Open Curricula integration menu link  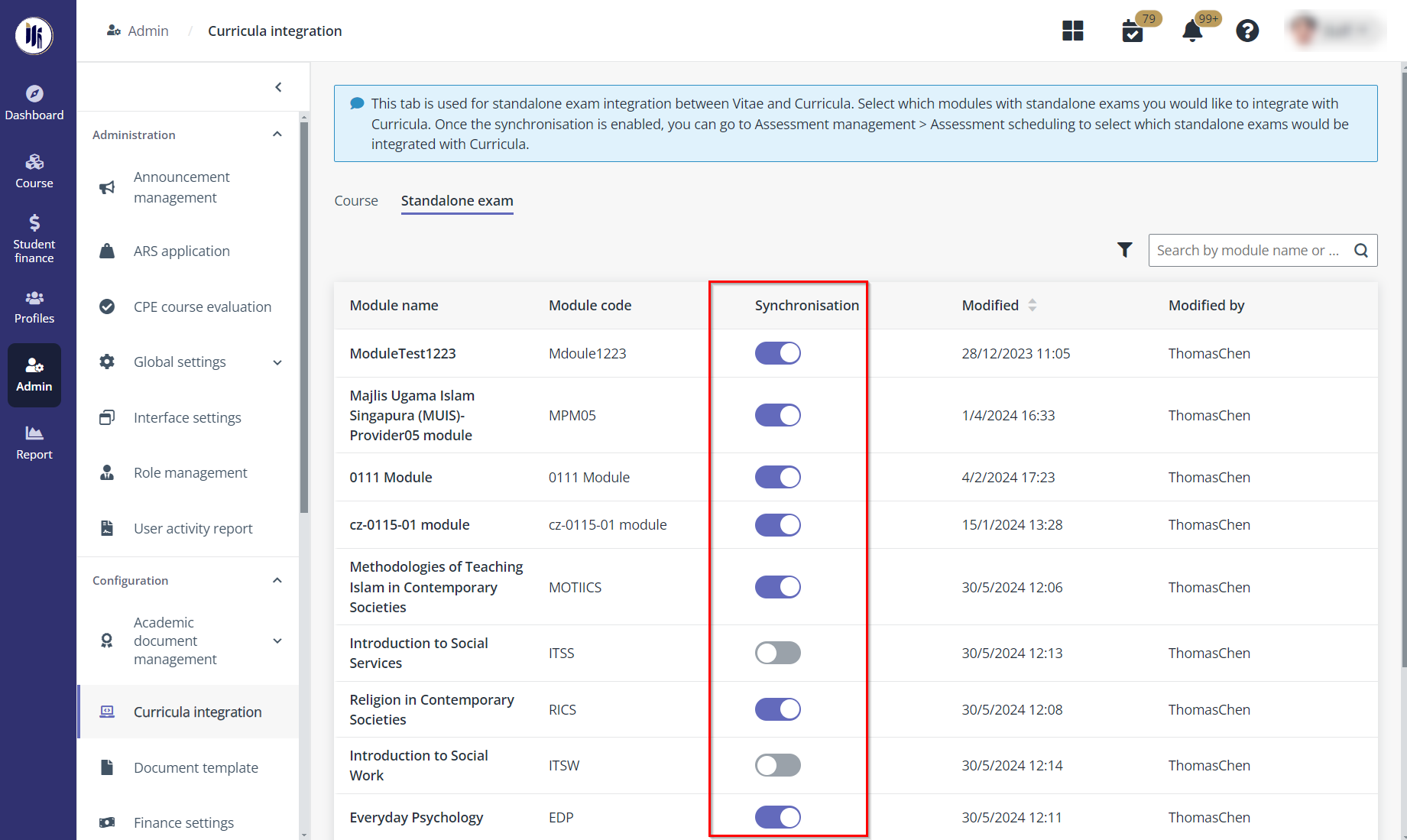(x=188, y=712)
